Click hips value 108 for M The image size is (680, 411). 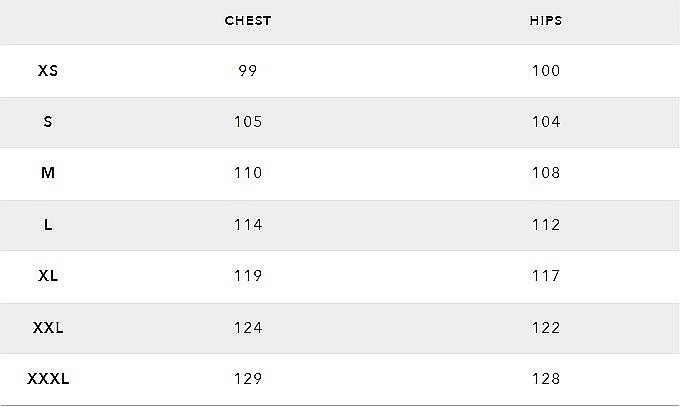click(546, 173)
